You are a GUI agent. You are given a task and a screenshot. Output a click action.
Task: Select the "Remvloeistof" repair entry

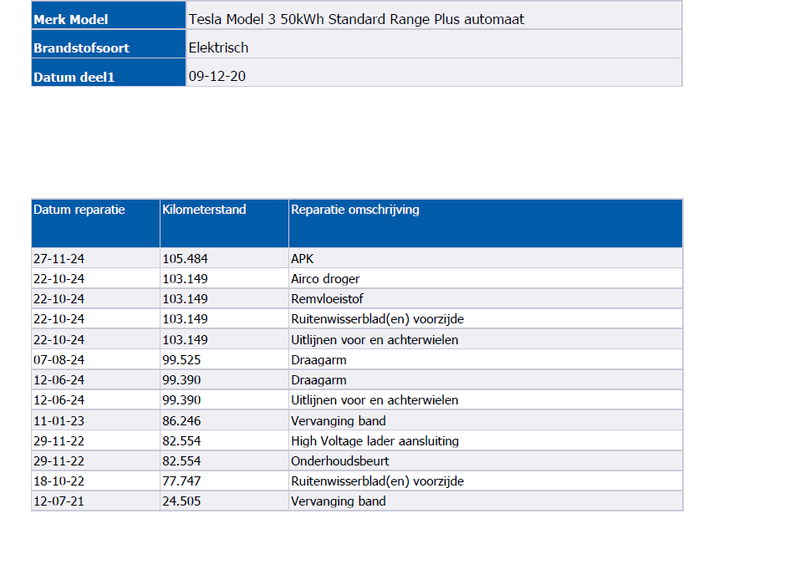(x=326, y=299)
